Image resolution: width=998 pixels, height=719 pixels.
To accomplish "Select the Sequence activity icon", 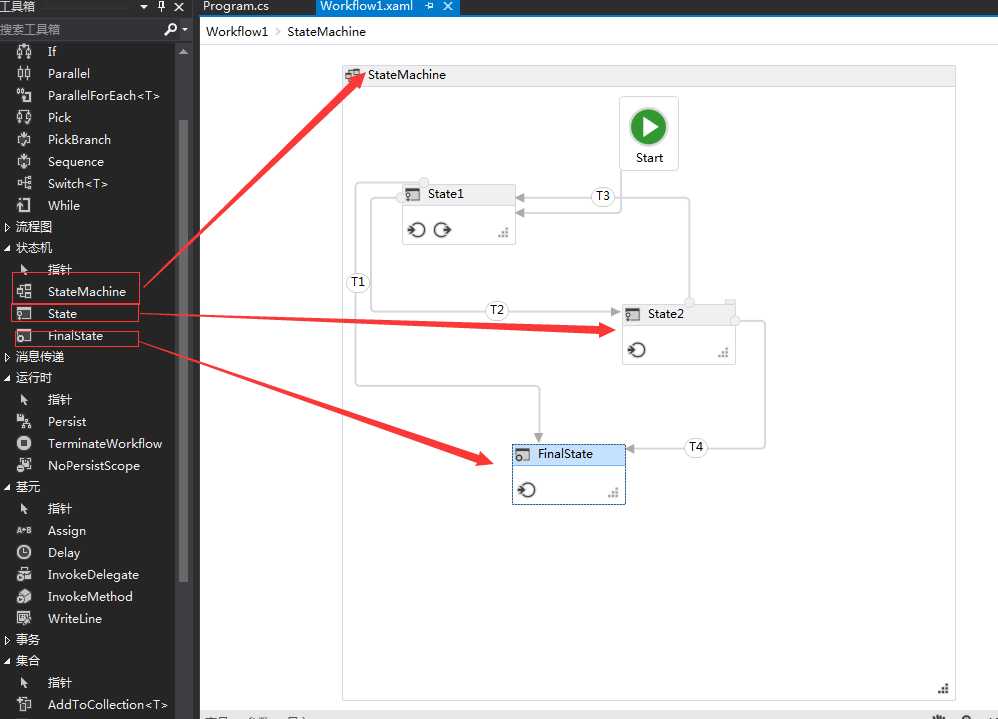I will click(24, 162).
